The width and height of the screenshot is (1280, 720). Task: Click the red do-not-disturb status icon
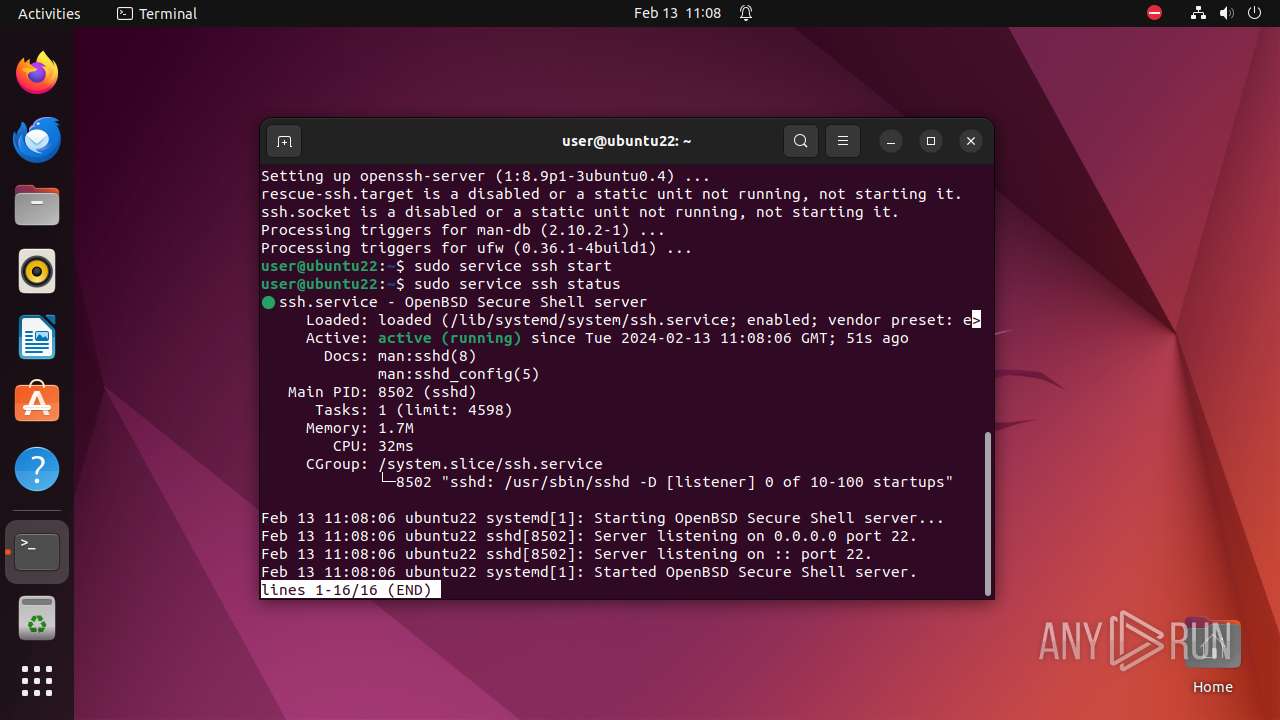tap(1155, 13)
